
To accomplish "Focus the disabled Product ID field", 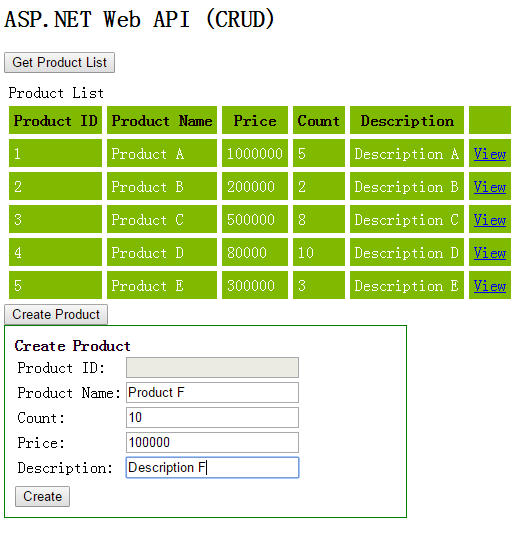I will tap(213, 367).
